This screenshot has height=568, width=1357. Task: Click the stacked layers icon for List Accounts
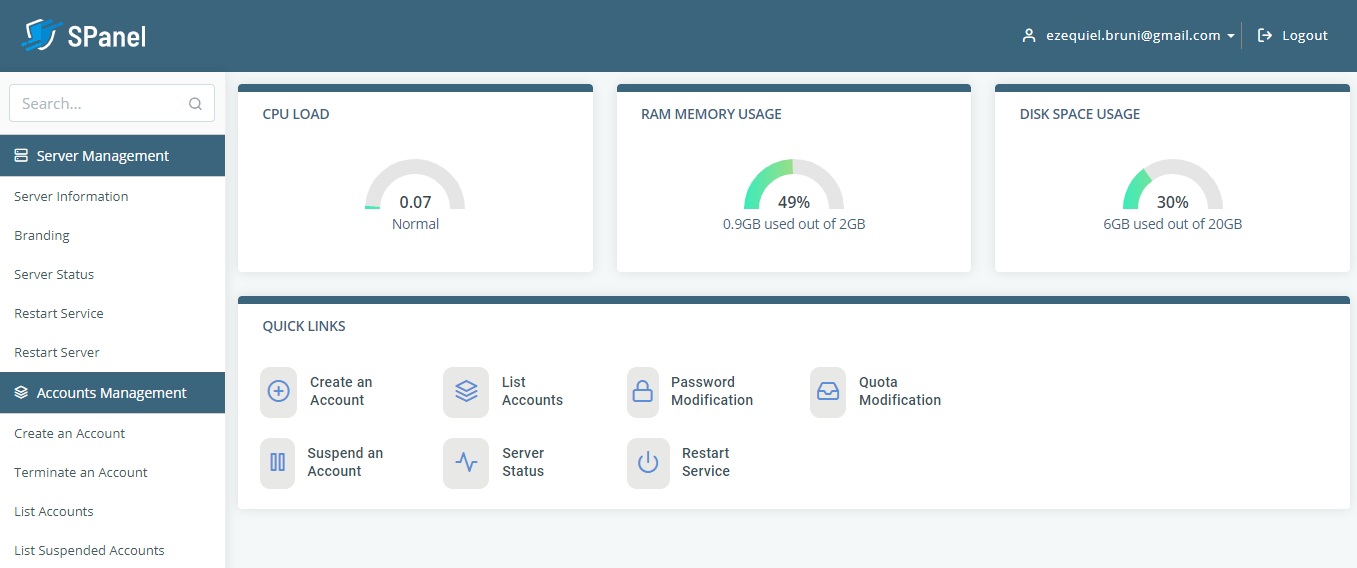[466, 392]
